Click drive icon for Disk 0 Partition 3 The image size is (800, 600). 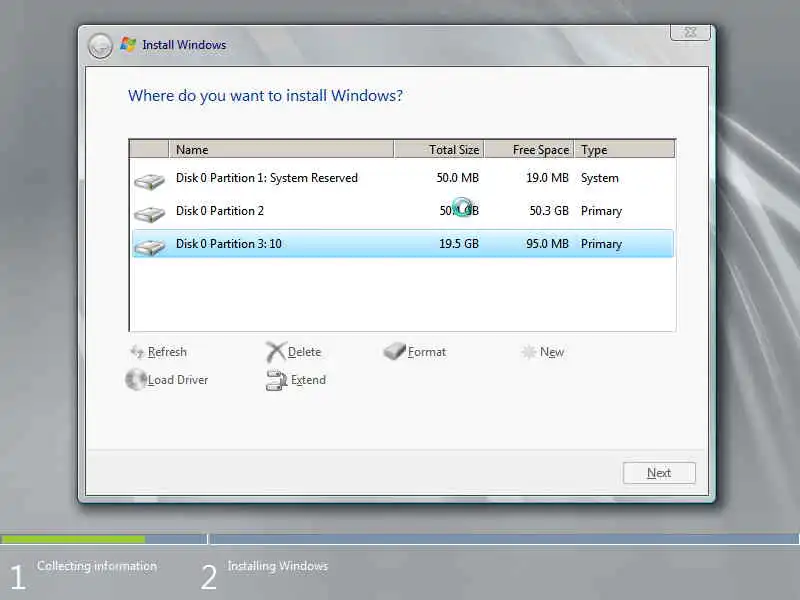(x=149, y=247)
